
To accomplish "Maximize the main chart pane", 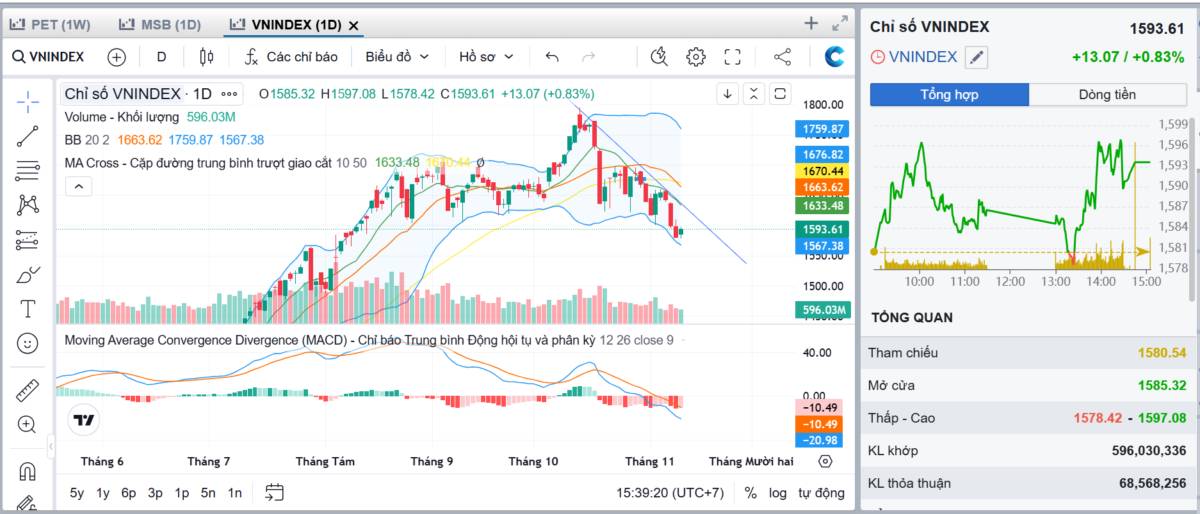I will [780, 94].
